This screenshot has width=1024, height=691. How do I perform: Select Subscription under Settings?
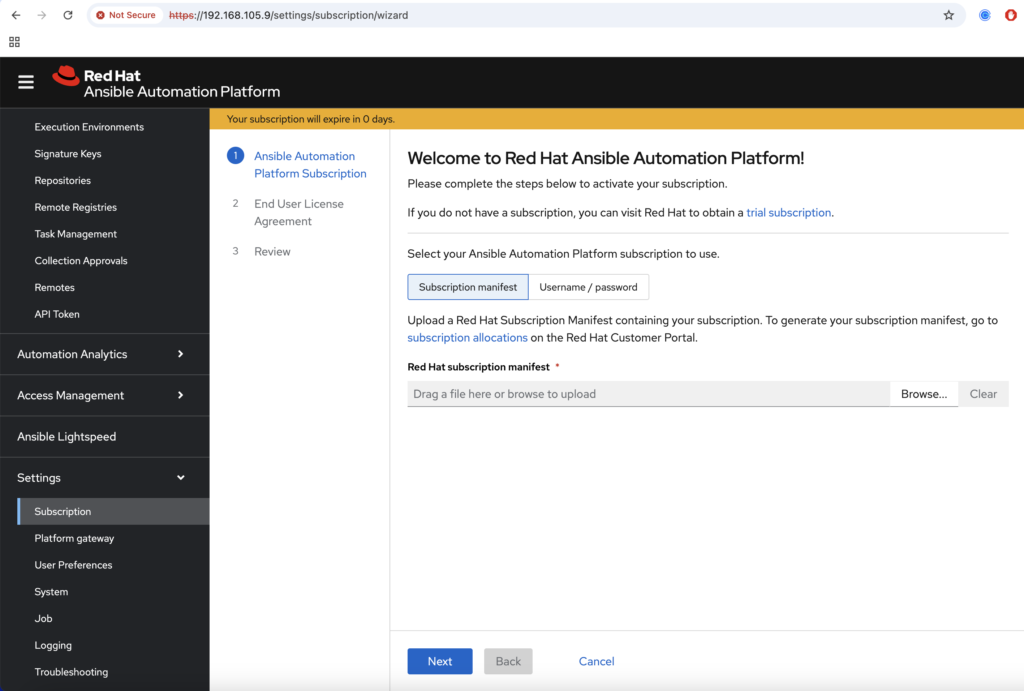tap(114, 511)
